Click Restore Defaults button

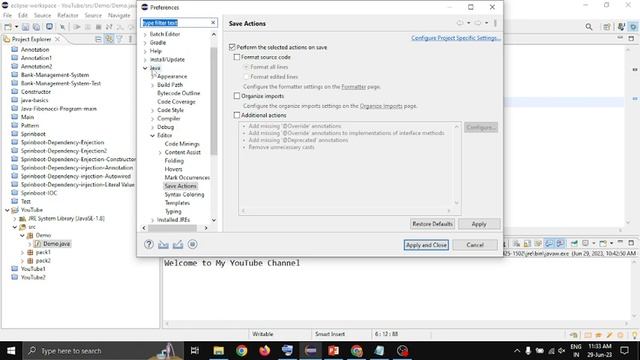(x=432, y=224)
